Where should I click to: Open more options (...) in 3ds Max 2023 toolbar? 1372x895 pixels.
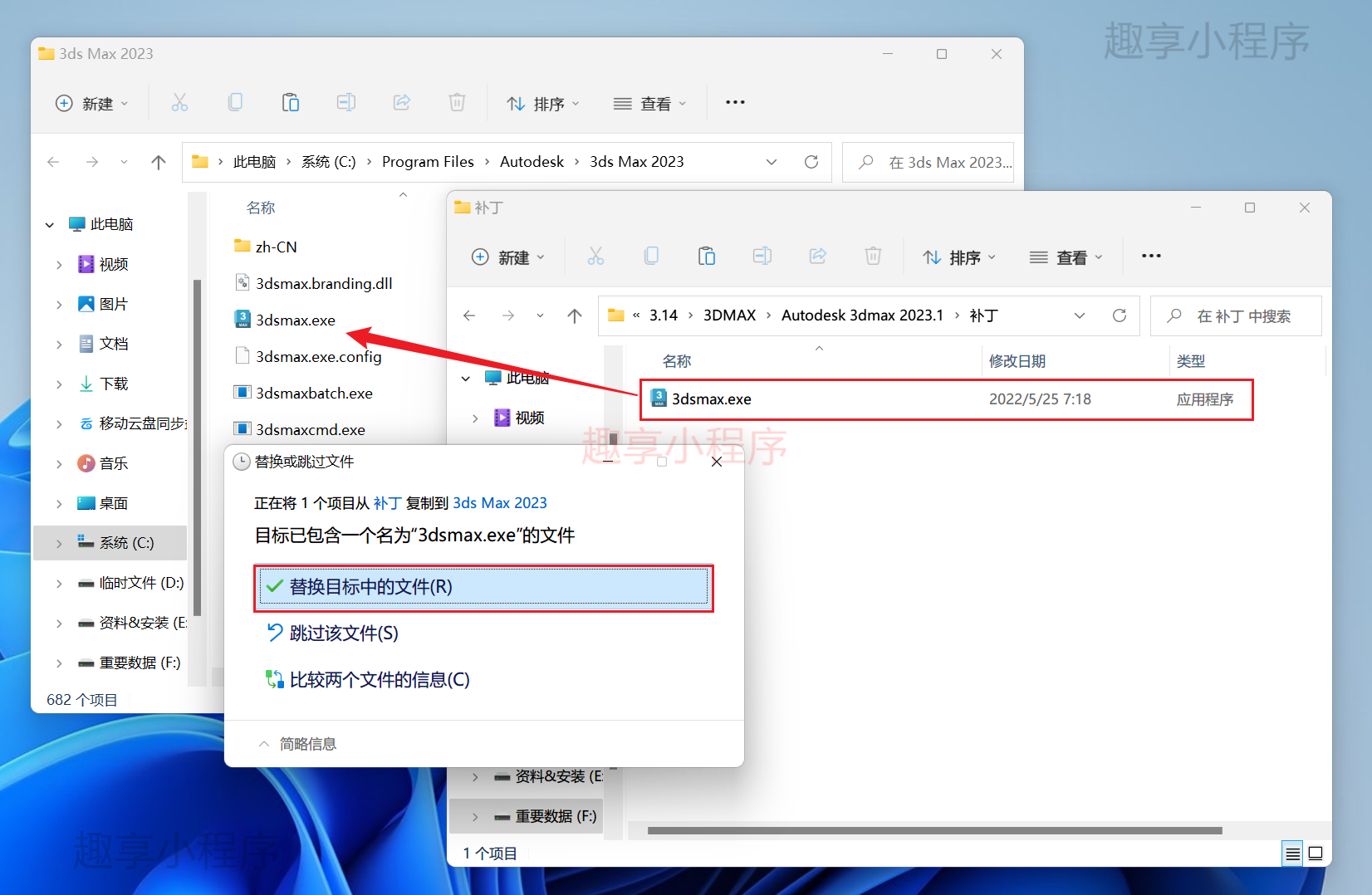735,102
